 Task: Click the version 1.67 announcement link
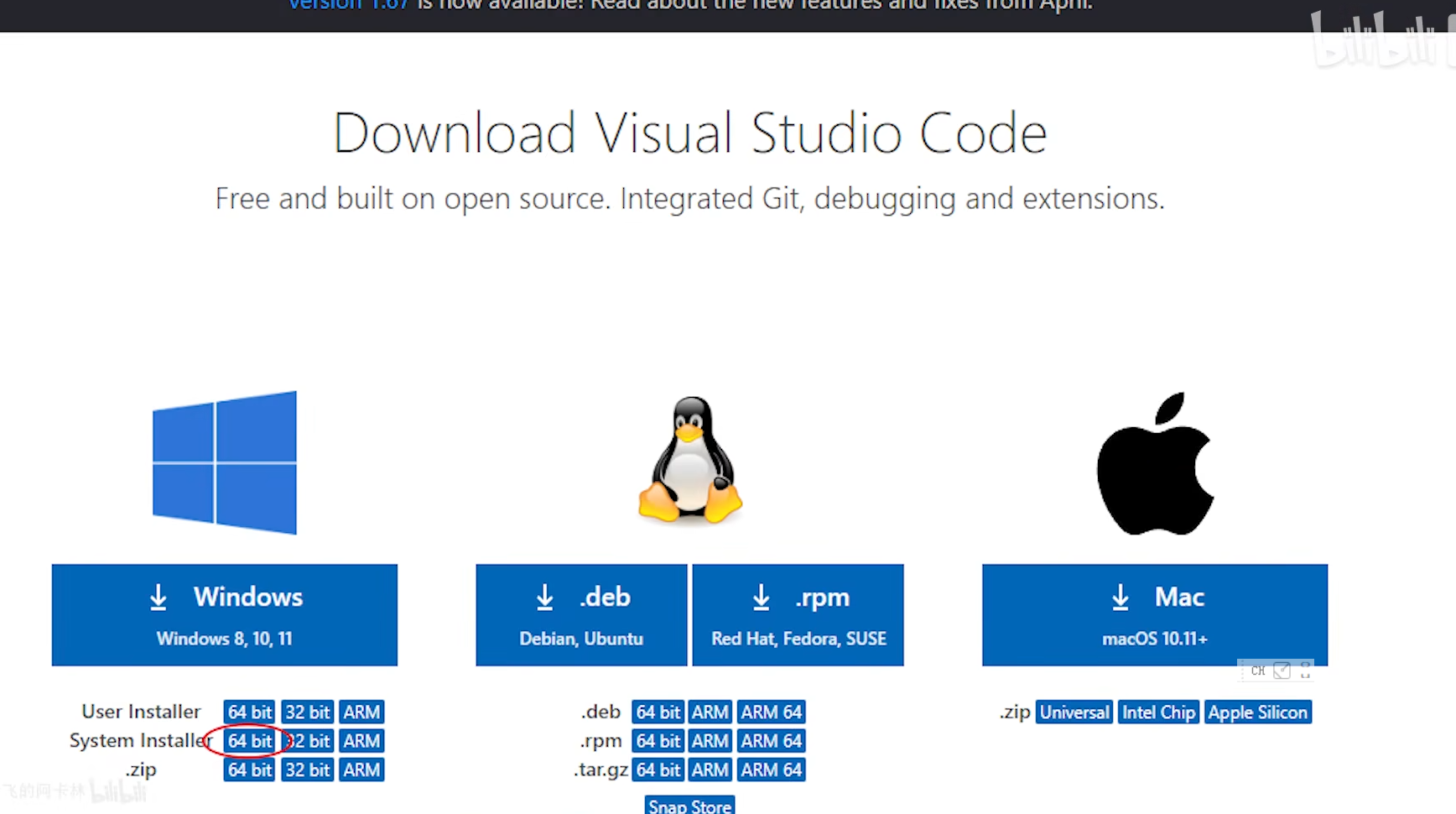[349, 6]
